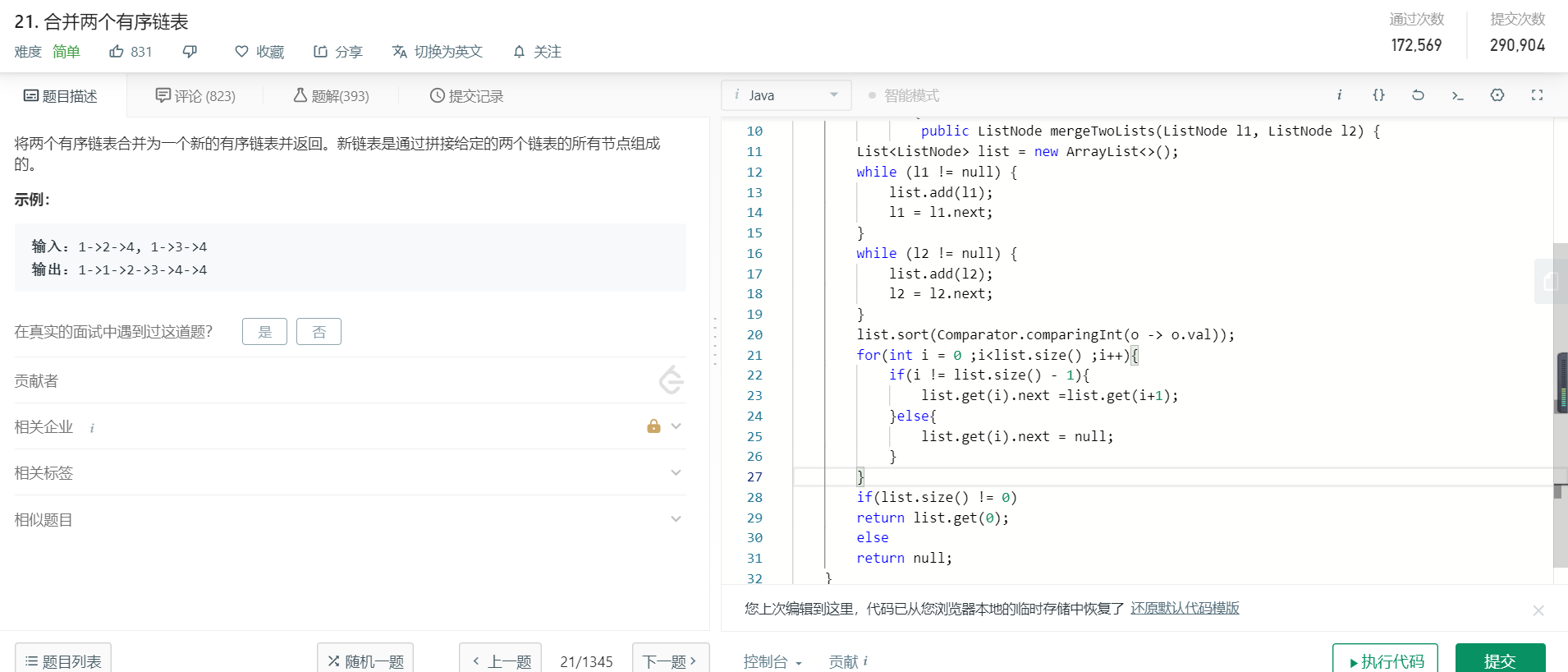Click the info icon next to 相关企业

point(92,427)
